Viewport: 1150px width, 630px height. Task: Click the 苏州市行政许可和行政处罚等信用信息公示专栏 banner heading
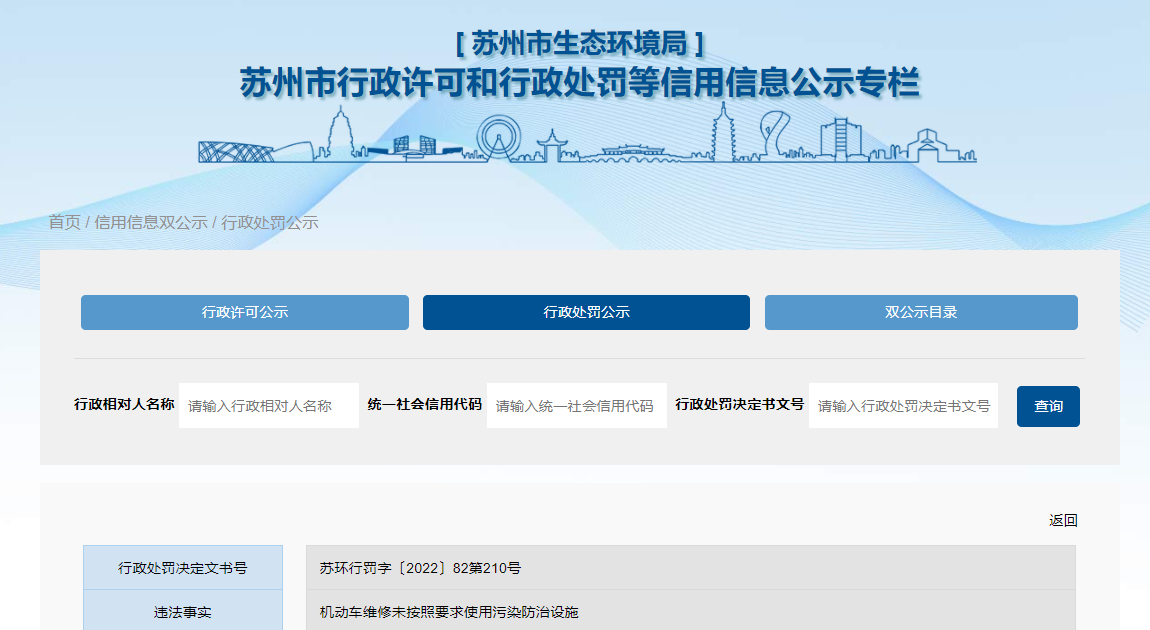[x=579, y=82]
